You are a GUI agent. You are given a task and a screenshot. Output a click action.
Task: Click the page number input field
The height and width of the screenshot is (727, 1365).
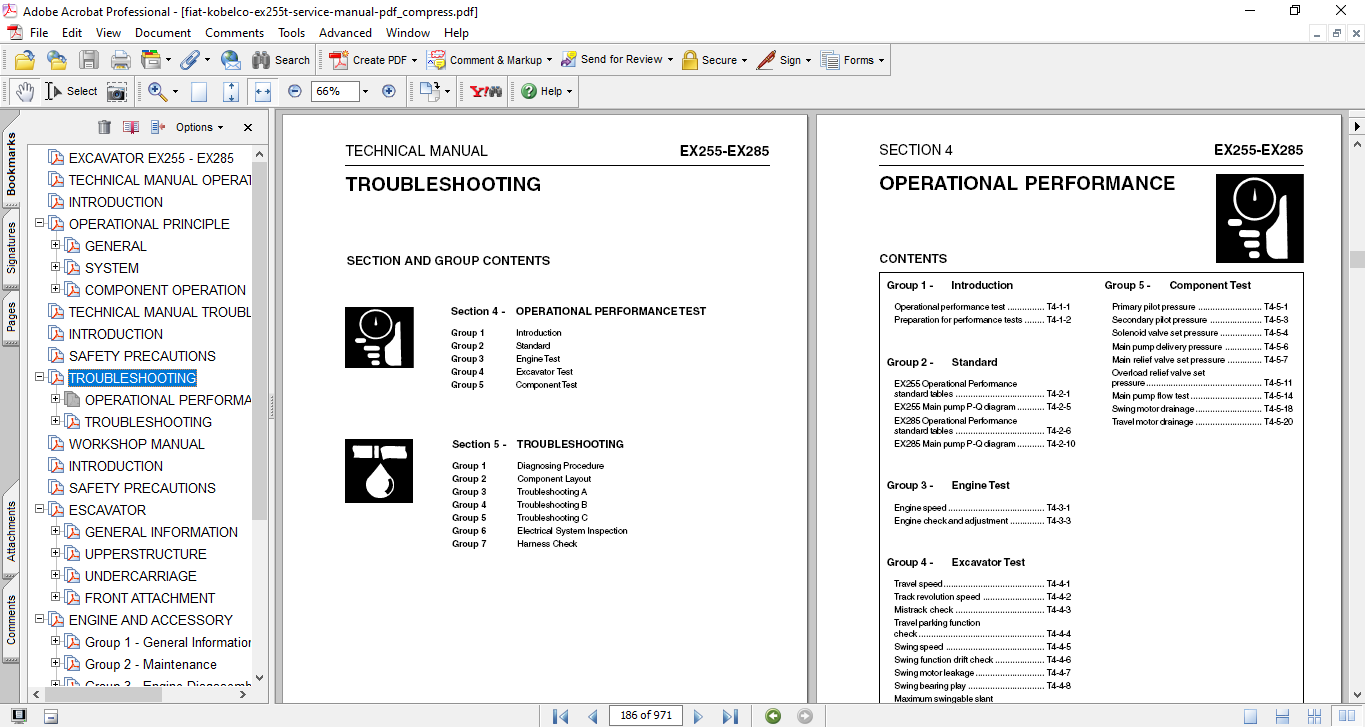646,716
